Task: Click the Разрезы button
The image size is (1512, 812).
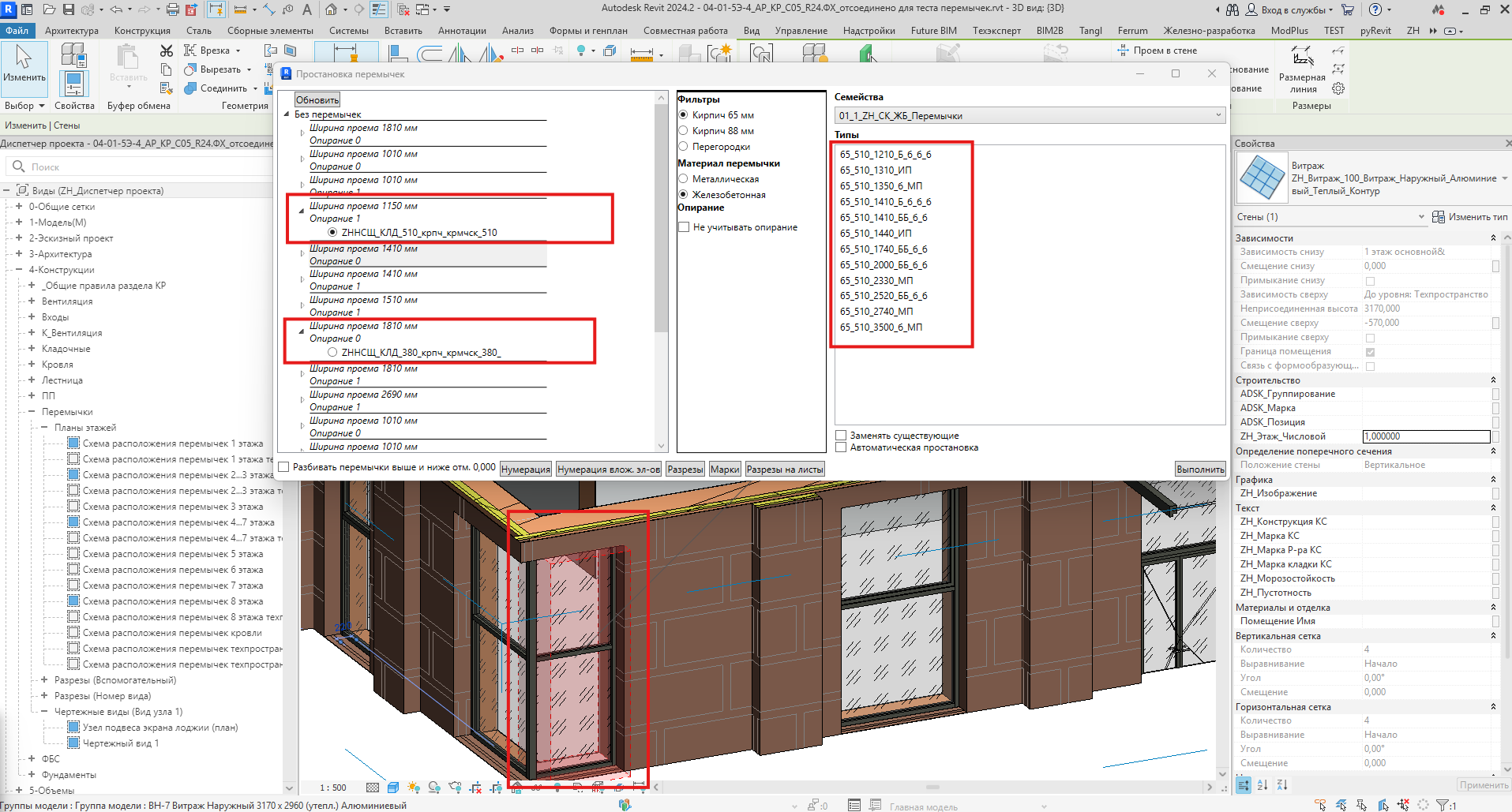Action: click(685, 470)
